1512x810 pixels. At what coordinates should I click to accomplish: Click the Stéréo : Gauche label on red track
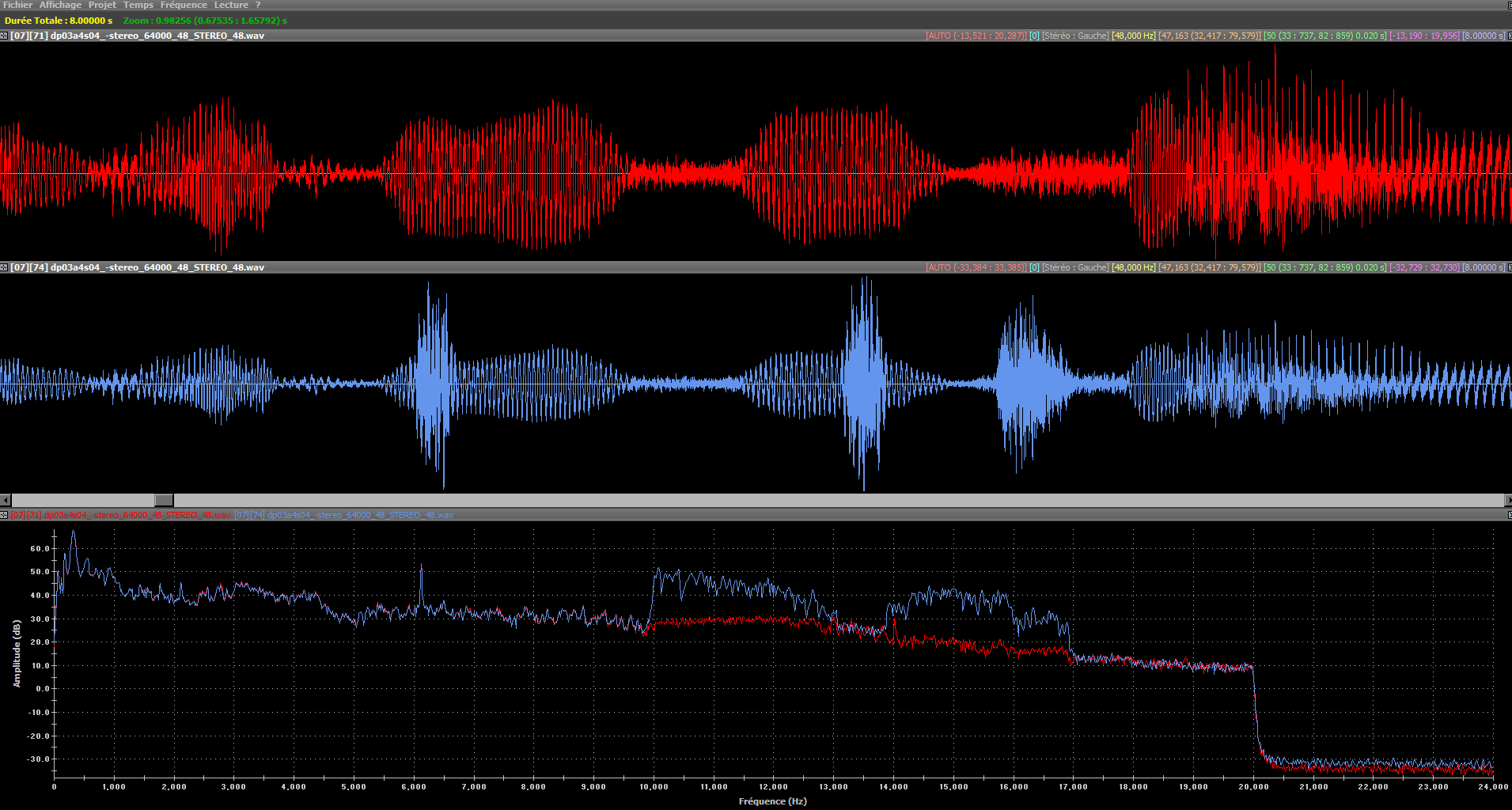[x=1075, y=36]
